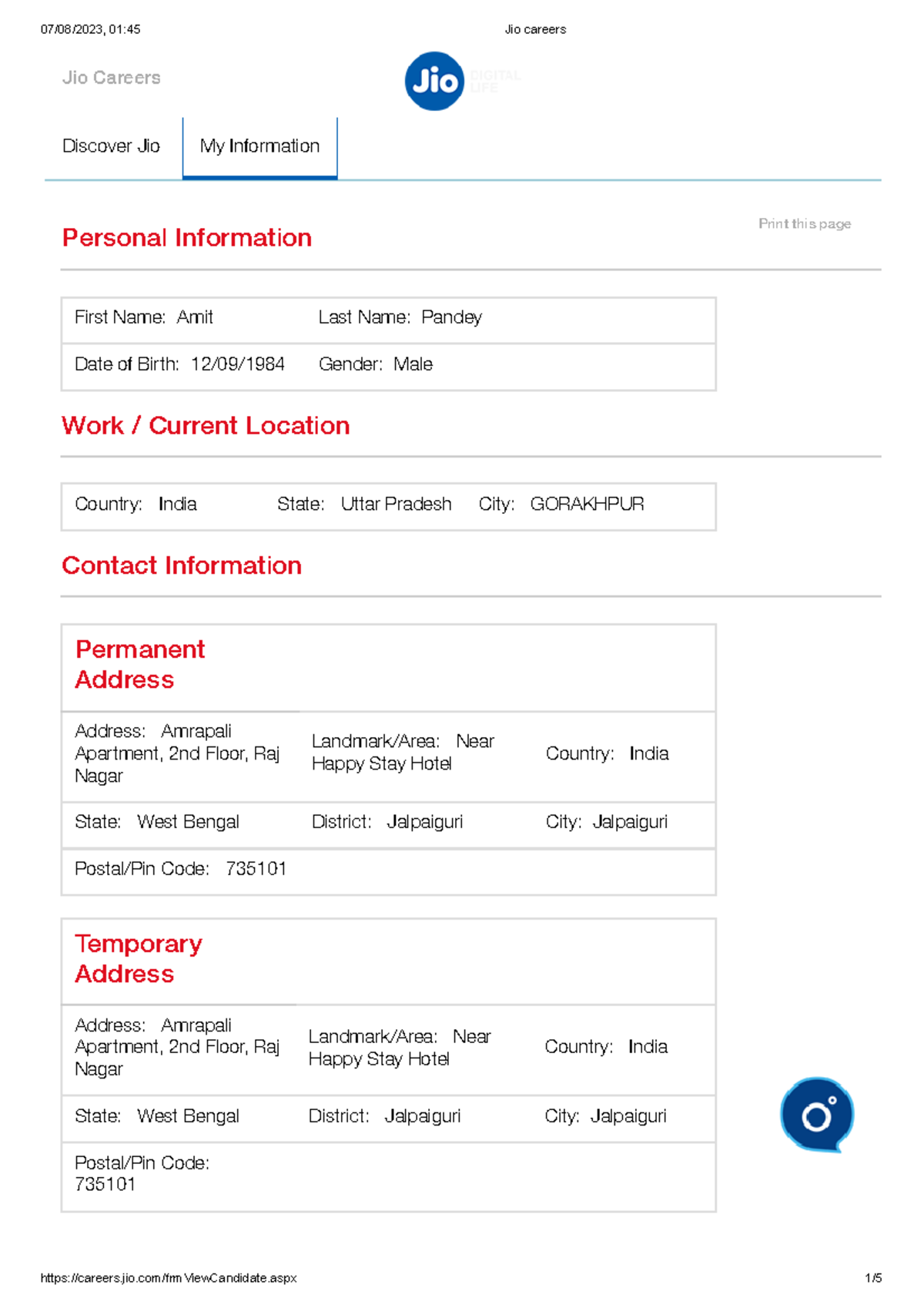
Task: Switch to the My Information tab
Action: coord(259,146)
